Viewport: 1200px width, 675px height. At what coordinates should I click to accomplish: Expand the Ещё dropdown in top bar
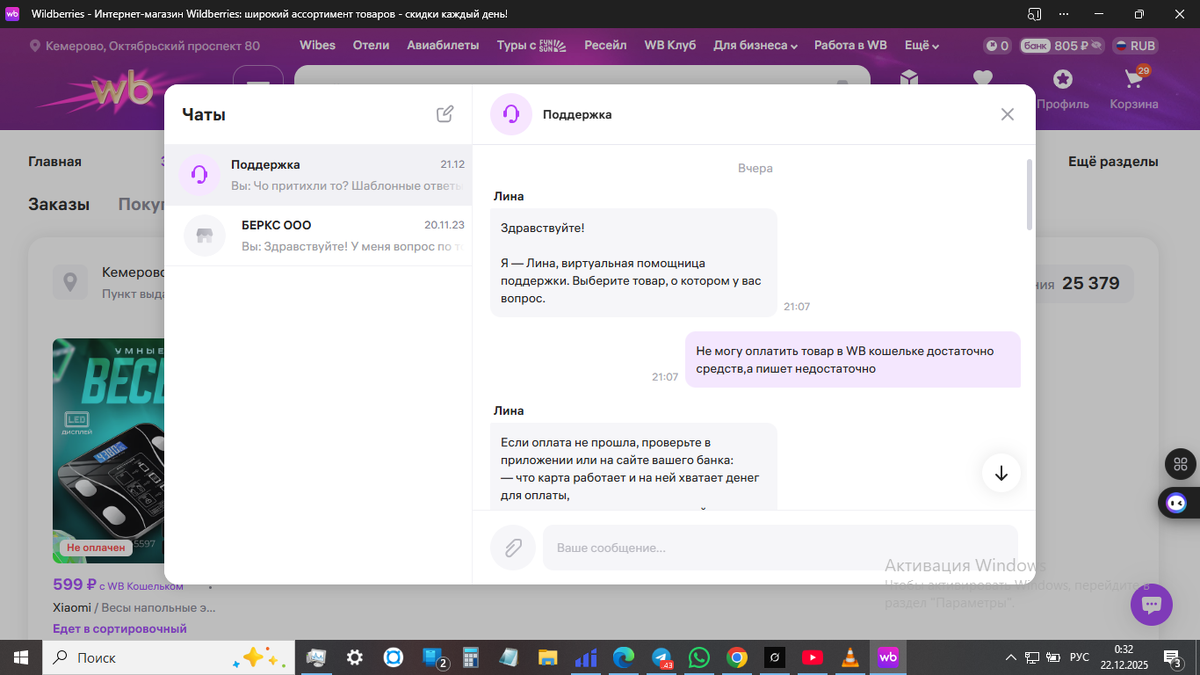pyautogui.click(x=922, y=46)
